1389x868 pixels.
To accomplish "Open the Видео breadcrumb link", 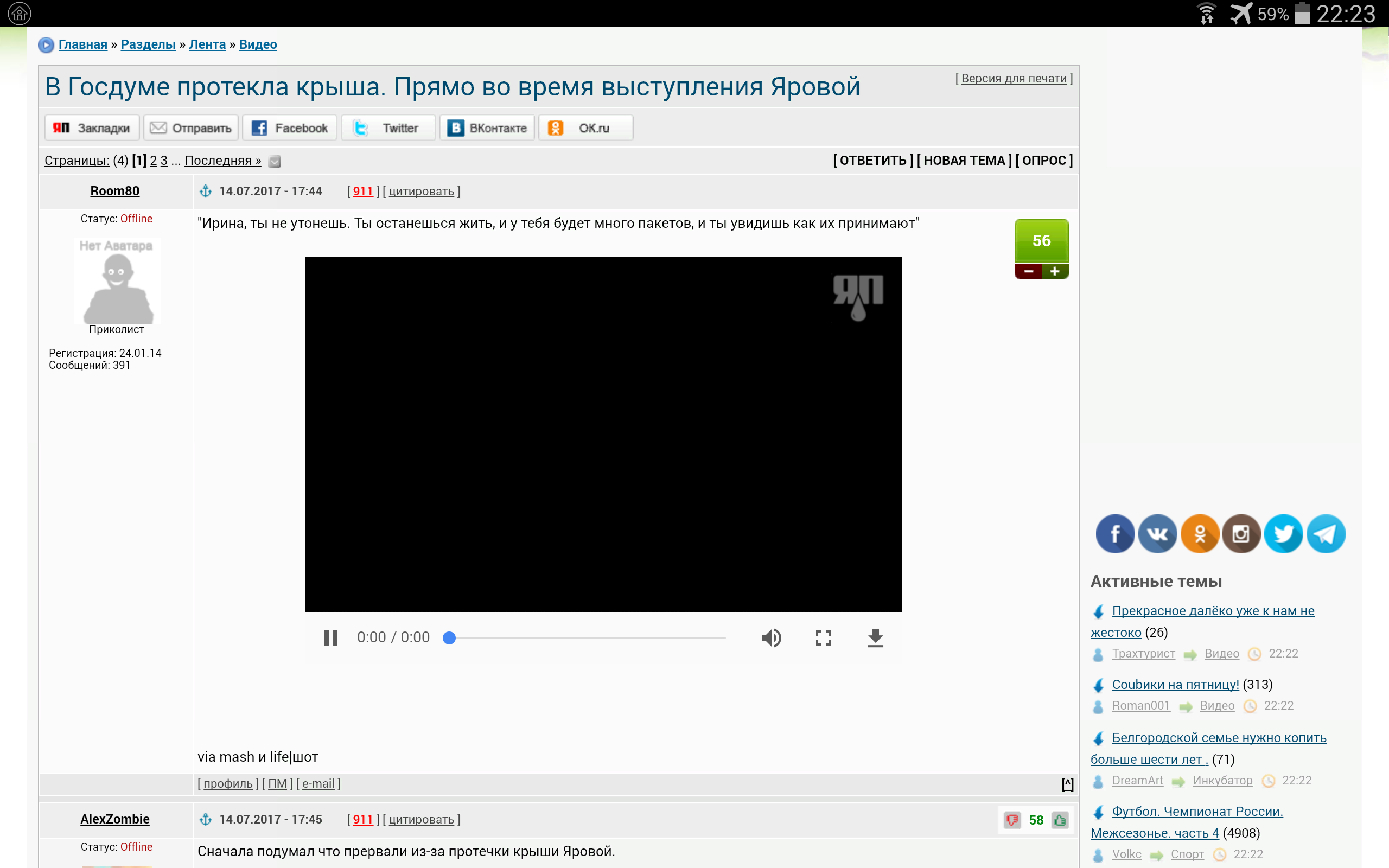I will [x=258, y=44].
